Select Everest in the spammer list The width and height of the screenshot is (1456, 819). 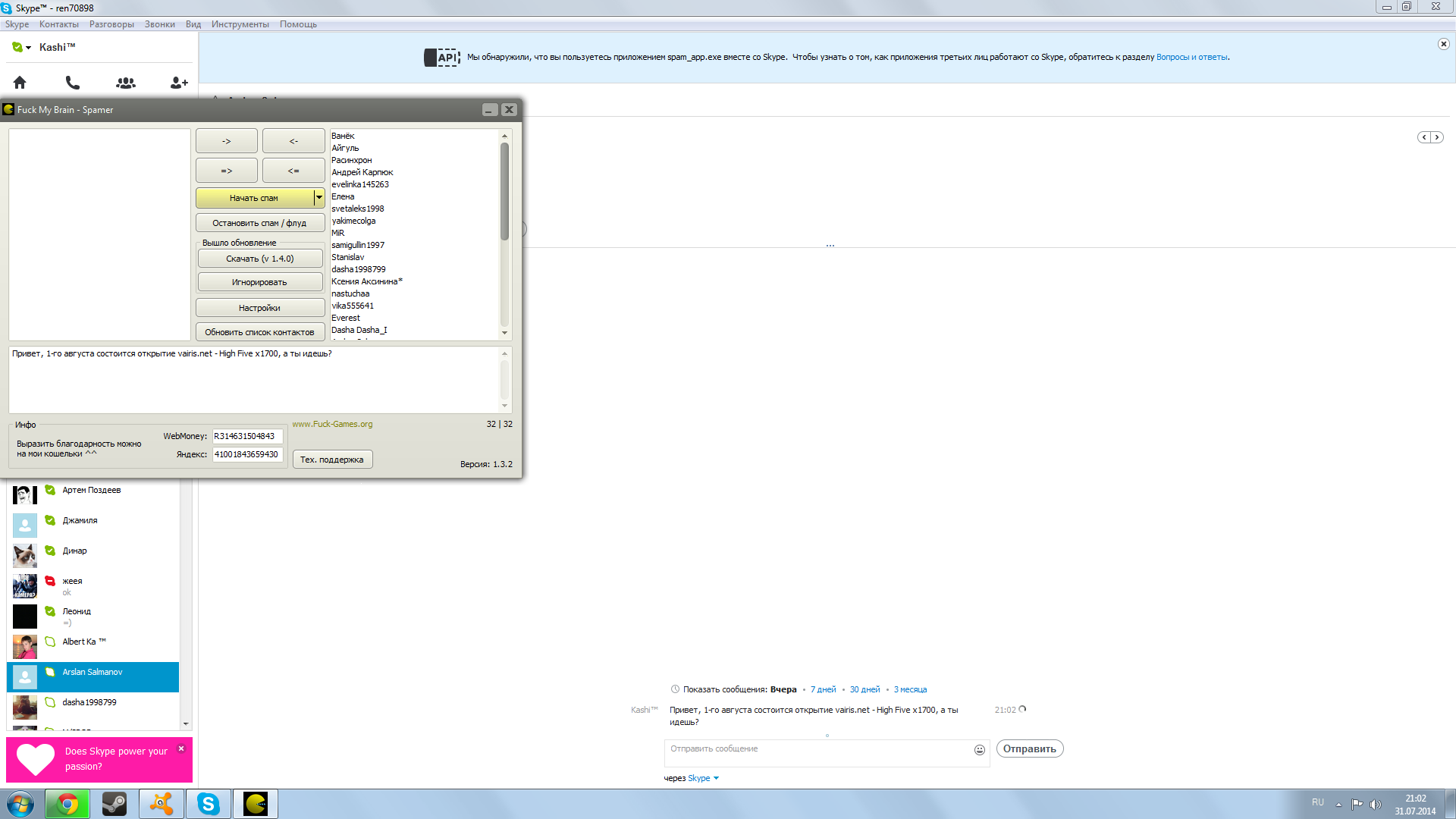[x=345, y=318]
